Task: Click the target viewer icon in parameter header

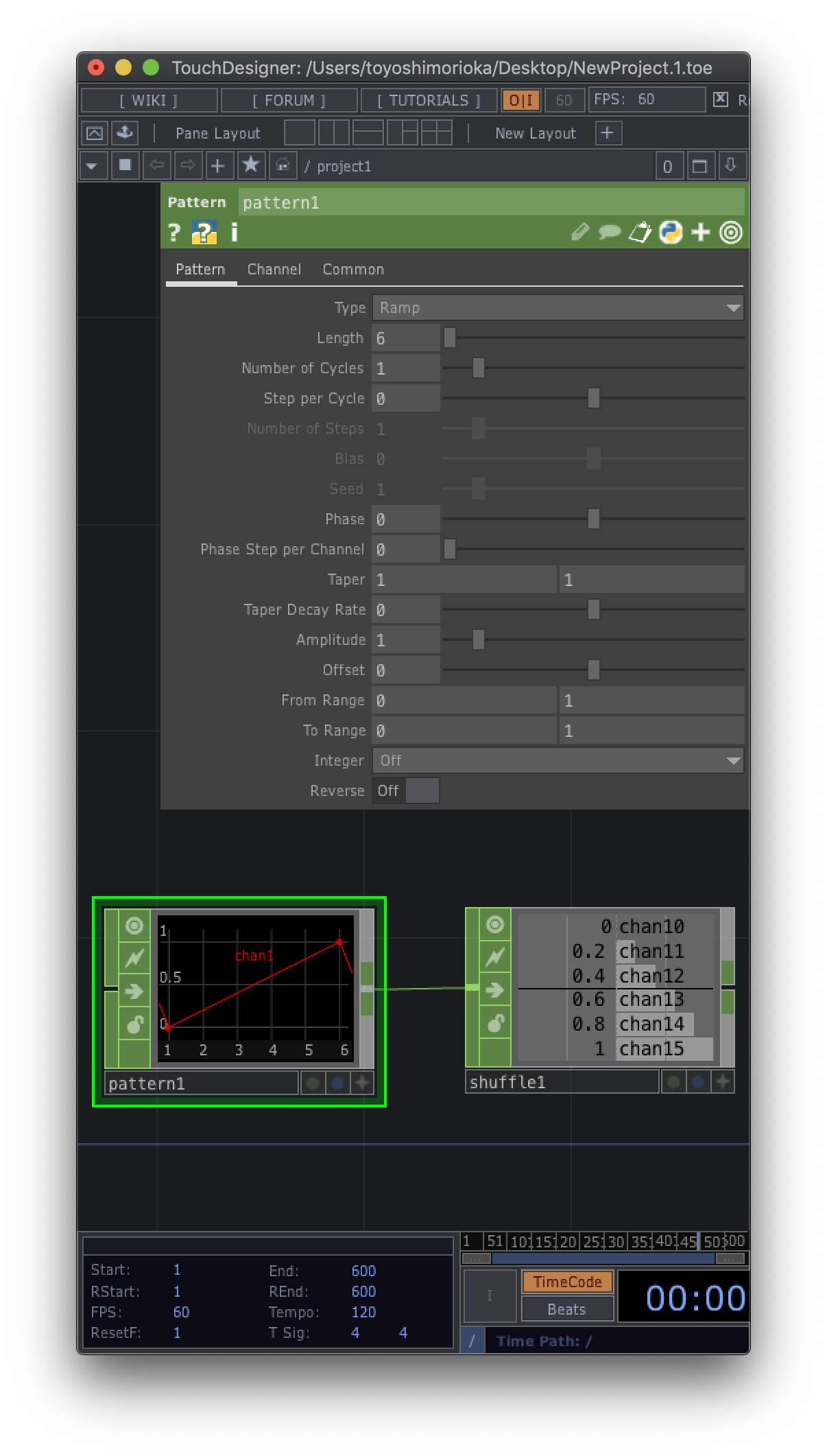Action: 731,233
